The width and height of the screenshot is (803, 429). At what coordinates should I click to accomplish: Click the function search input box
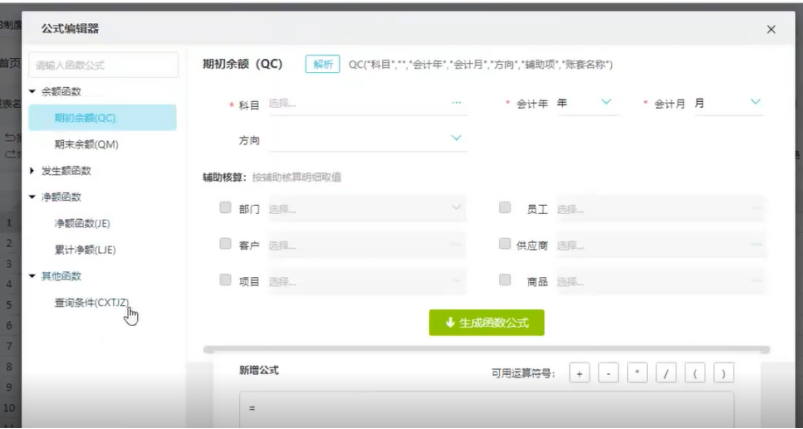pos(104,66)
